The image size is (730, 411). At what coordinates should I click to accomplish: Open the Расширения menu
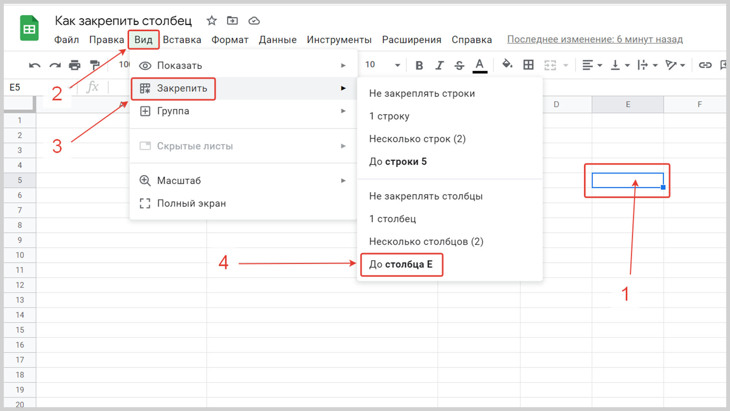[x=412, y=40]
